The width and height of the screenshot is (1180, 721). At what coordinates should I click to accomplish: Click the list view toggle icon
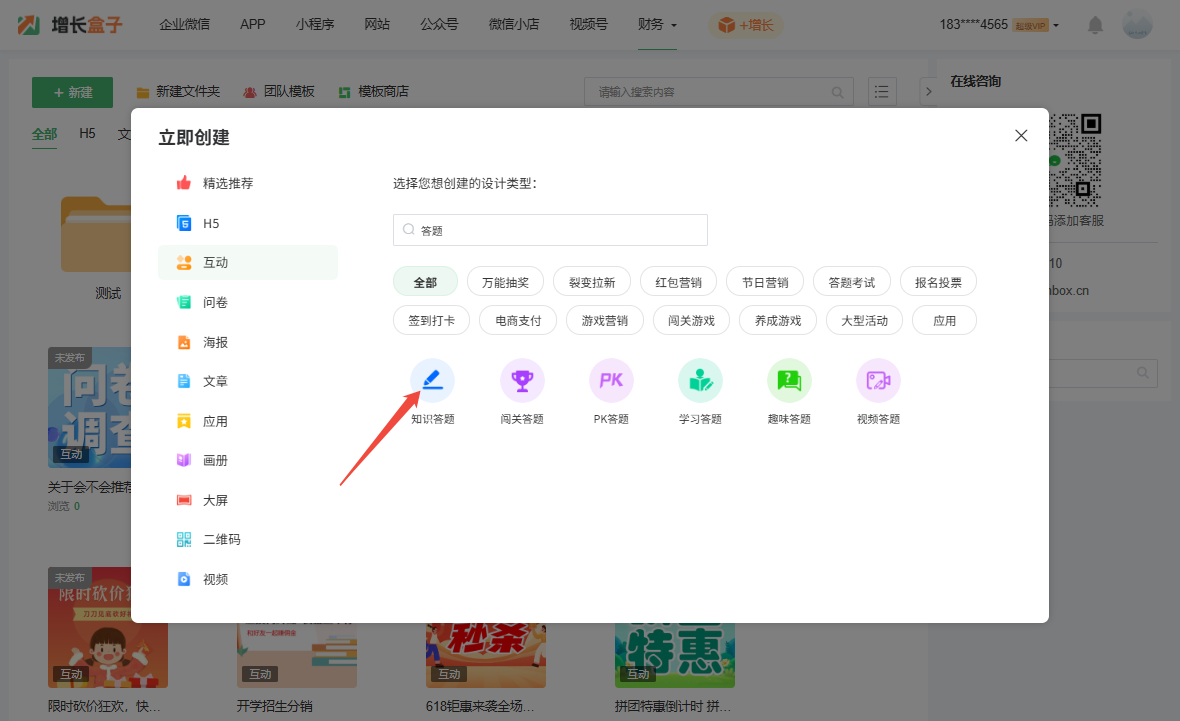(882, 92)
